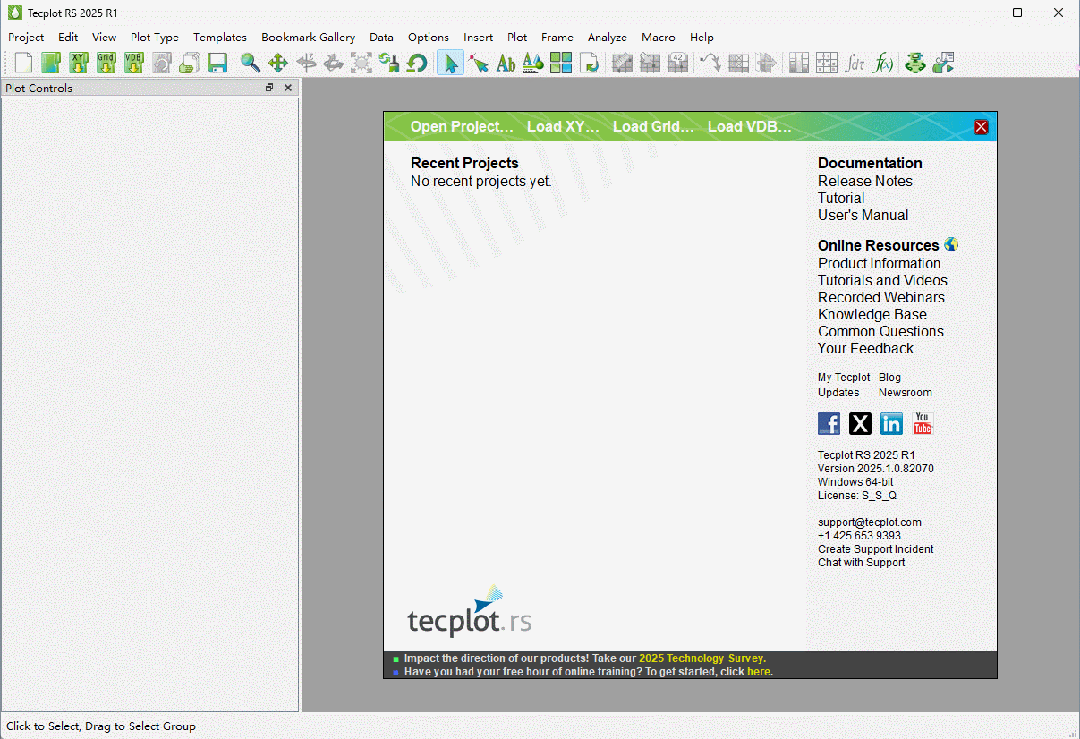Click the globe icon beside Online Resources
Image resolution: width=1080 pixels, height=739 pixels.
[x=951, y=244]
